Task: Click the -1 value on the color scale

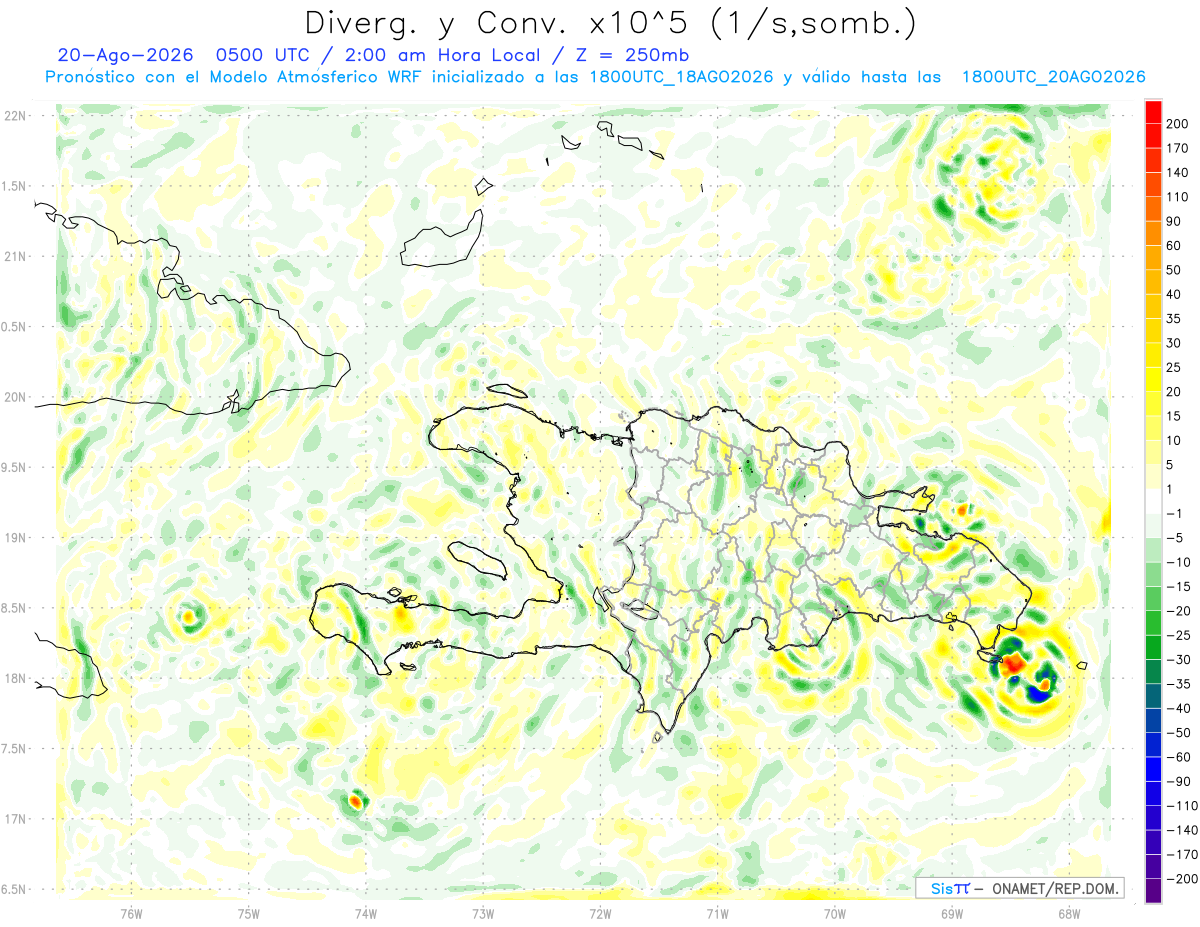Action: (x=1176, y=514)
